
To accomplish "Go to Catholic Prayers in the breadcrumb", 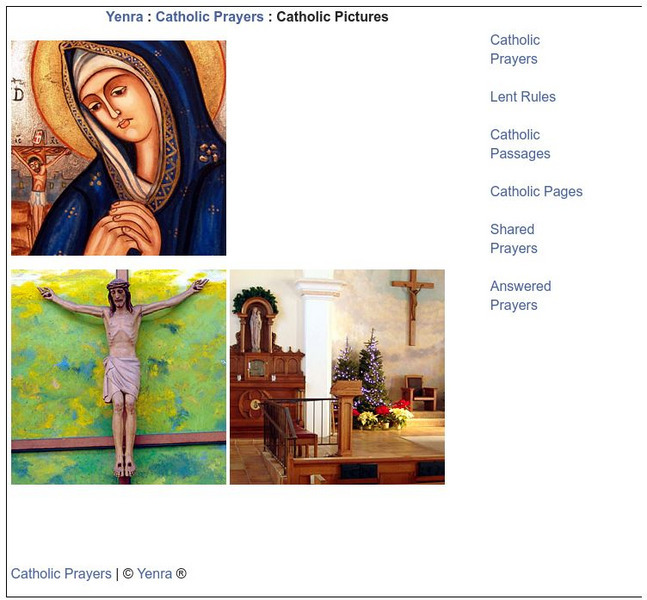I will [209, 17].
